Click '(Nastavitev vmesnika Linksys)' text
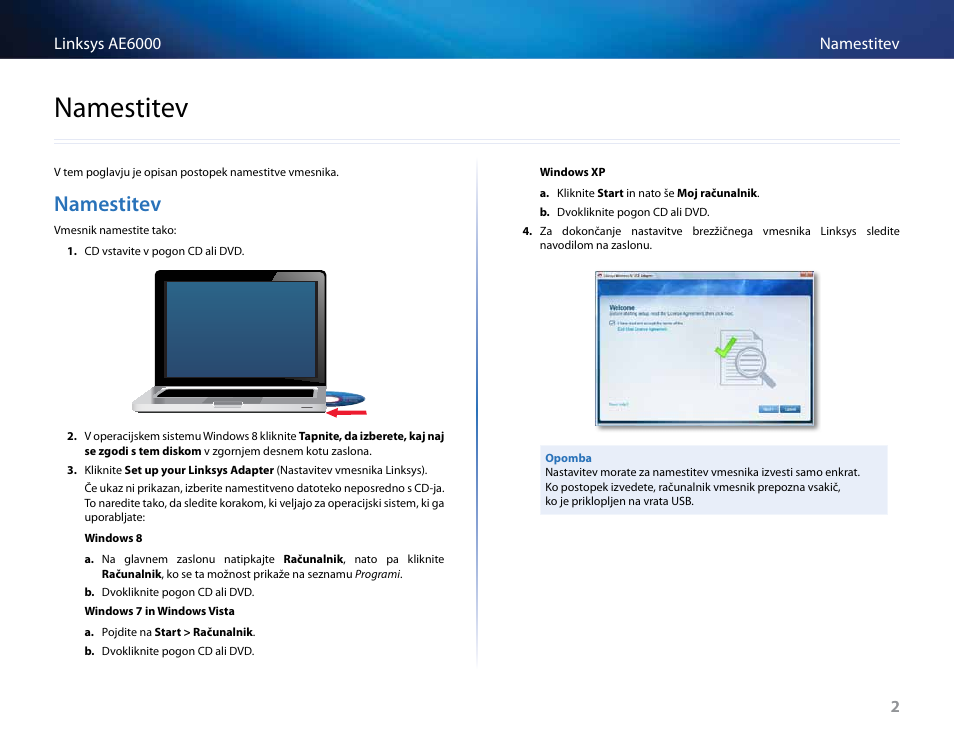This screenshot has height=738, width=954. (x=352, y=470)
